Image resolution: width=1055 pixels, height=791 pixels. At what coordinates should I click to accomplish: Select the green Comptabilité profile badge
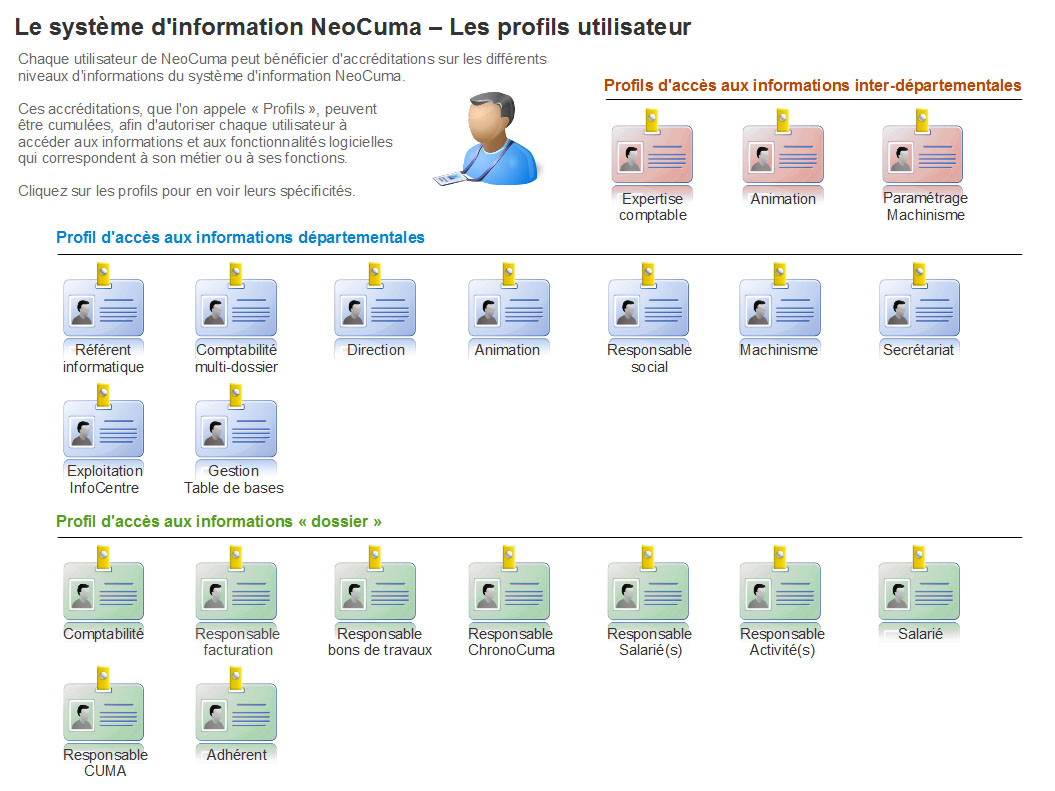coord(104,590)
